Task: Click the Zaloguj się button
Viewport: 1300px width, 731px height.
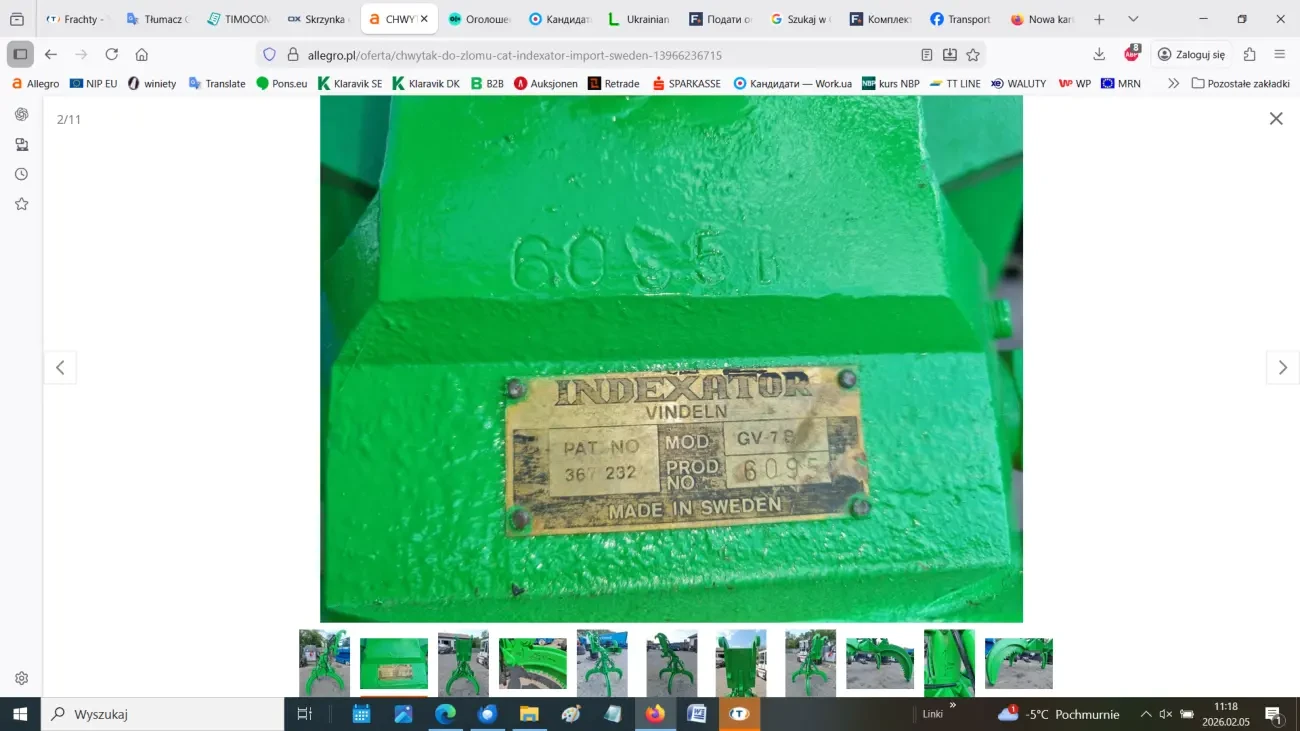Action: [1191, 55]
